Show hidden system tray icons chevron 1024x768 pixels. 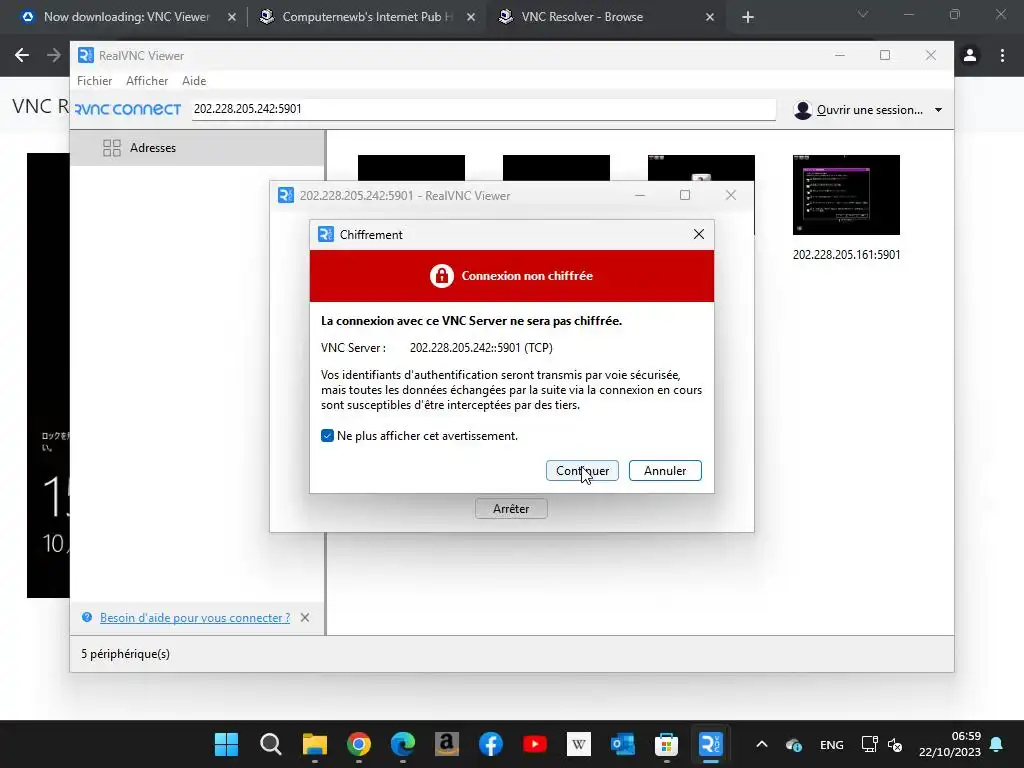pyautogui.click(x=761, y=744)
